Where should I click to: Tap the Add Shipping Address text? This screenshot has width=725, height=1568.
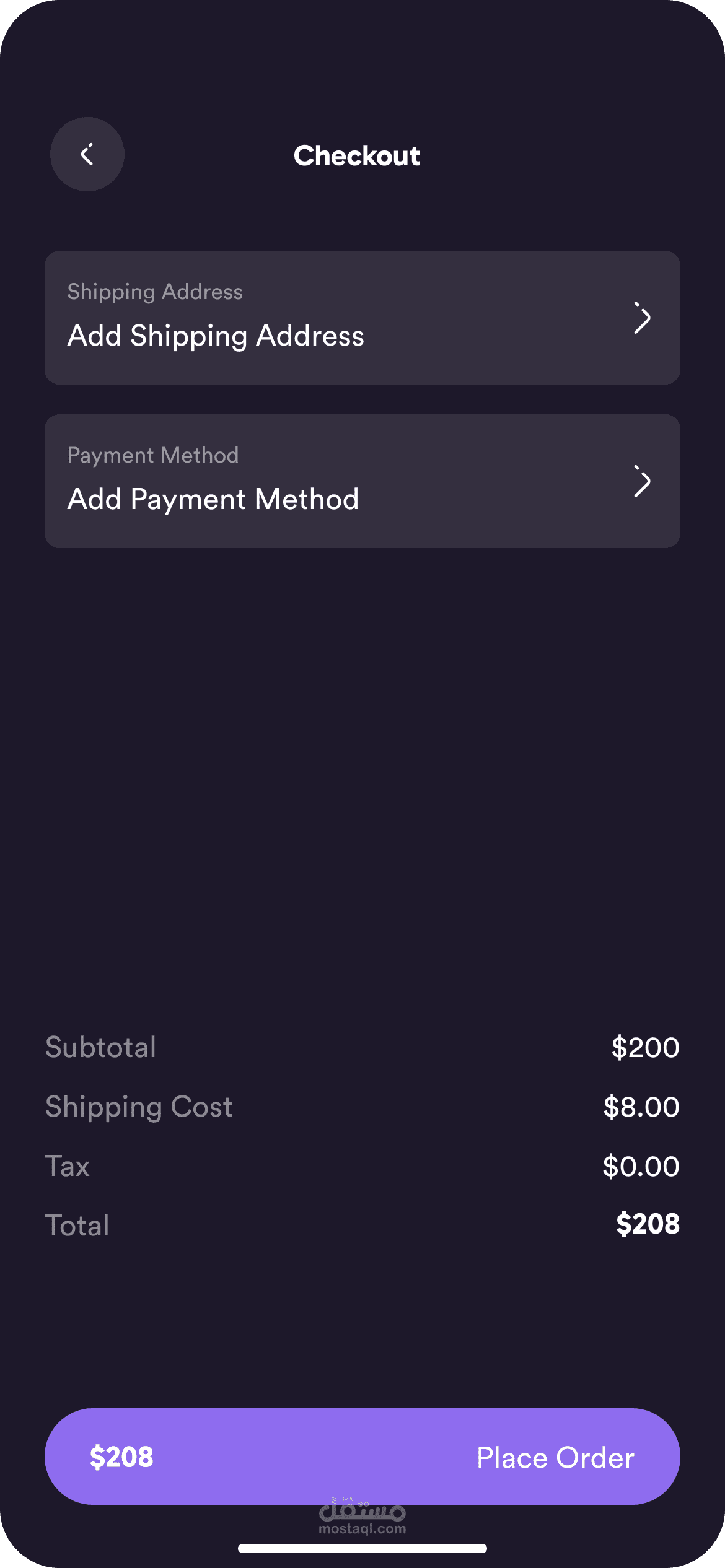[x=216, y=336]
